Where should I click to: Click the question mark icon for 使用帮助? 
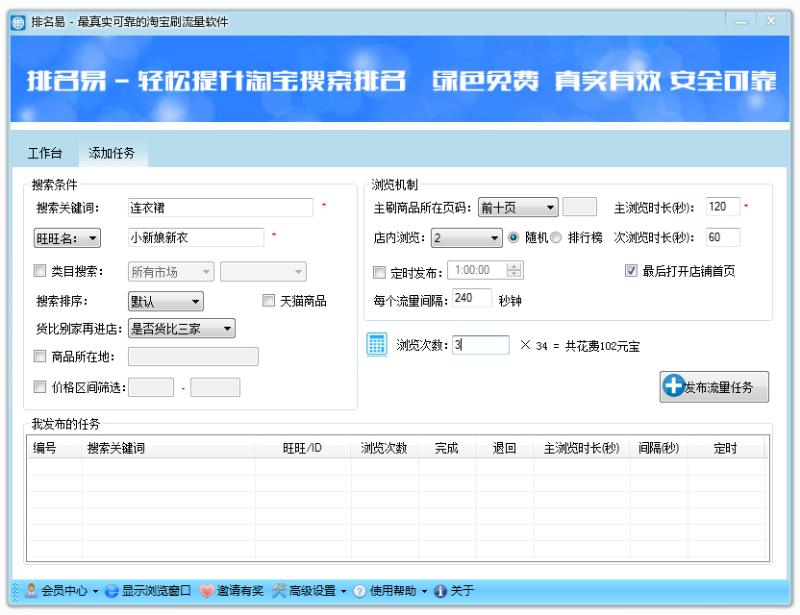(x=359, y=591)
